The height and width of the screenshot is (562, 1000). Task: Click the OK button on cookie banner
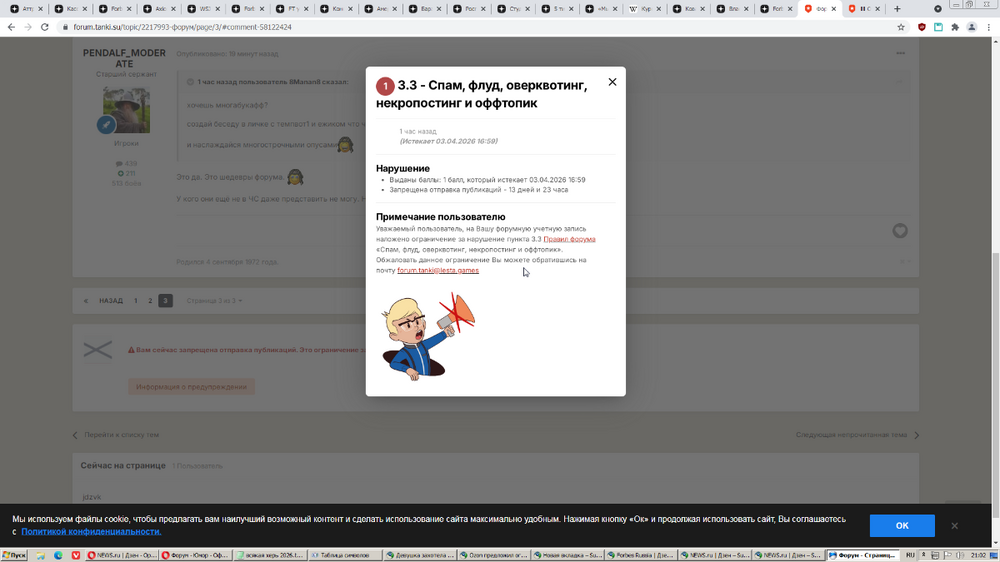coord(902,526)
